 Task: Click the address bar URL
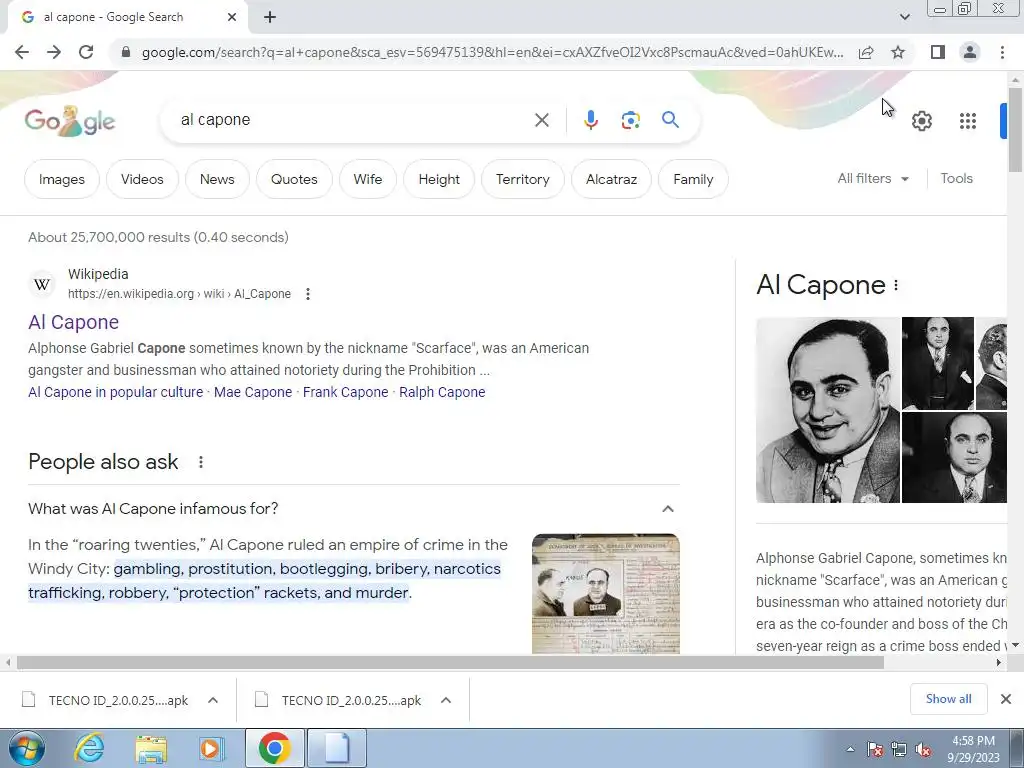pos(492,52)
